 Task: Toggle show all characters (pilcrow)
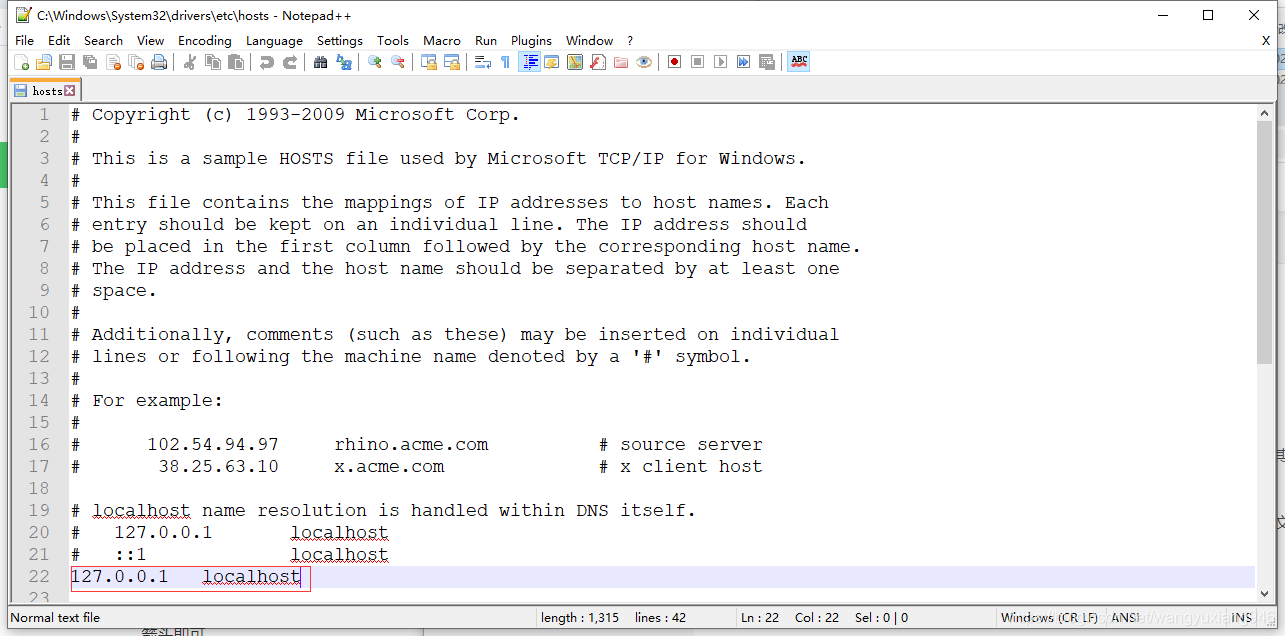[506, 62]
